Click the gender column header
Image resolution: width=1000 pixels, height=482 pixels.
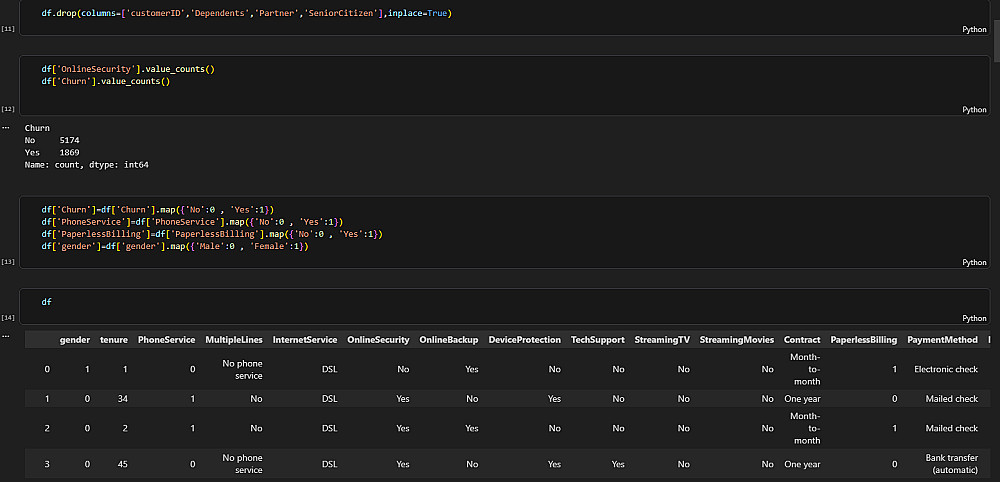[75, 340]
